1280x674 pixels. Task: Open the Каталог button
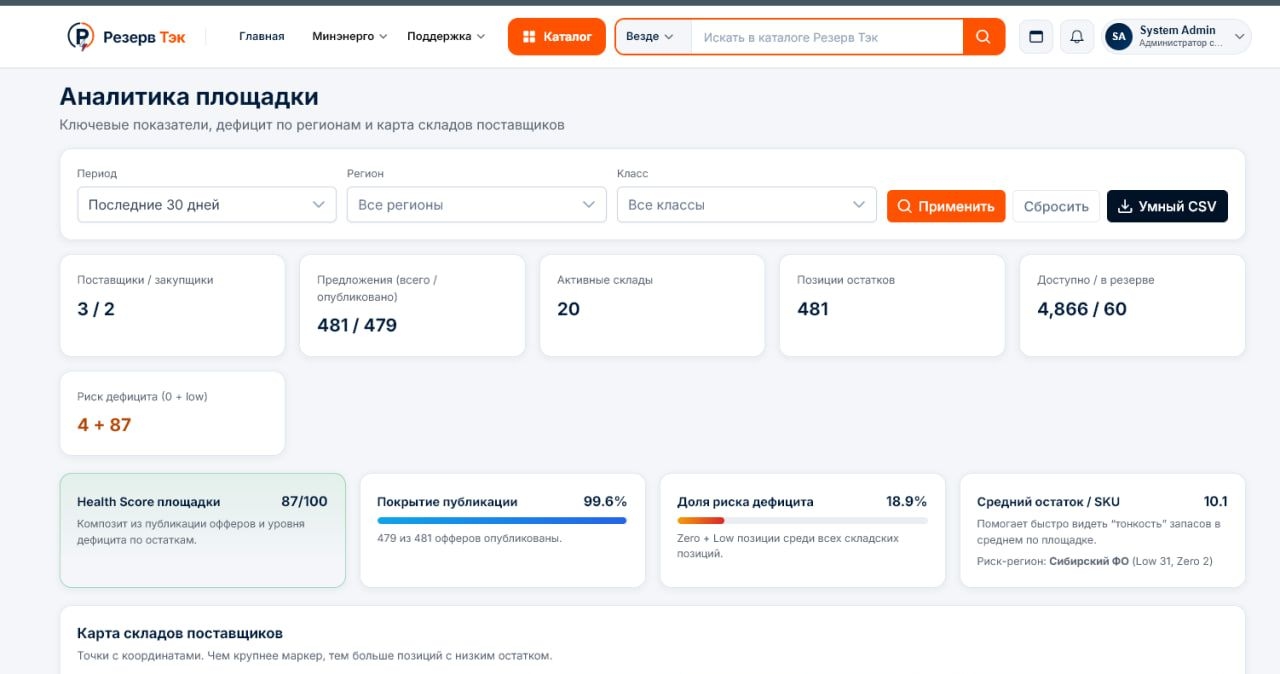point(557,37)
